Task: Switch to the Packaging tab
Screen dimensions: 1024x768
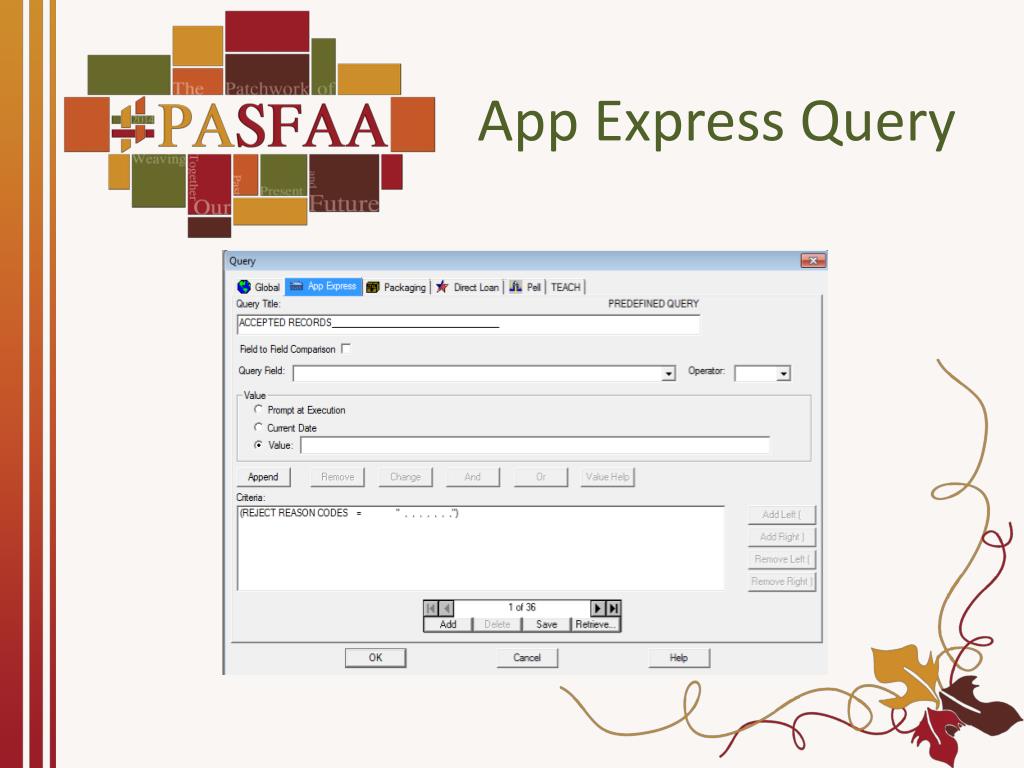Action: [396, 287]
